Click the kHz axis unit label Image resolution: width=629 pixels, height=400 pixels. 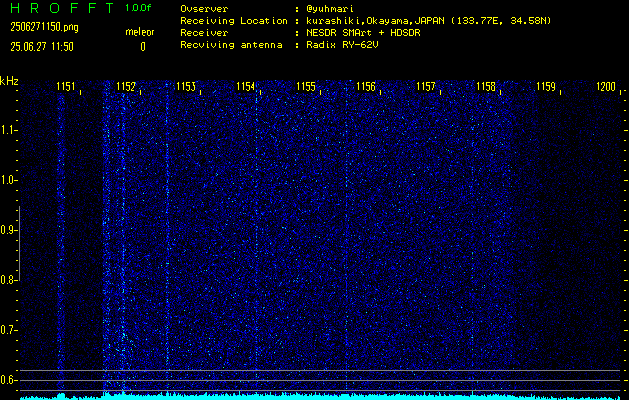pyautogui.click(x=9, y=81)
